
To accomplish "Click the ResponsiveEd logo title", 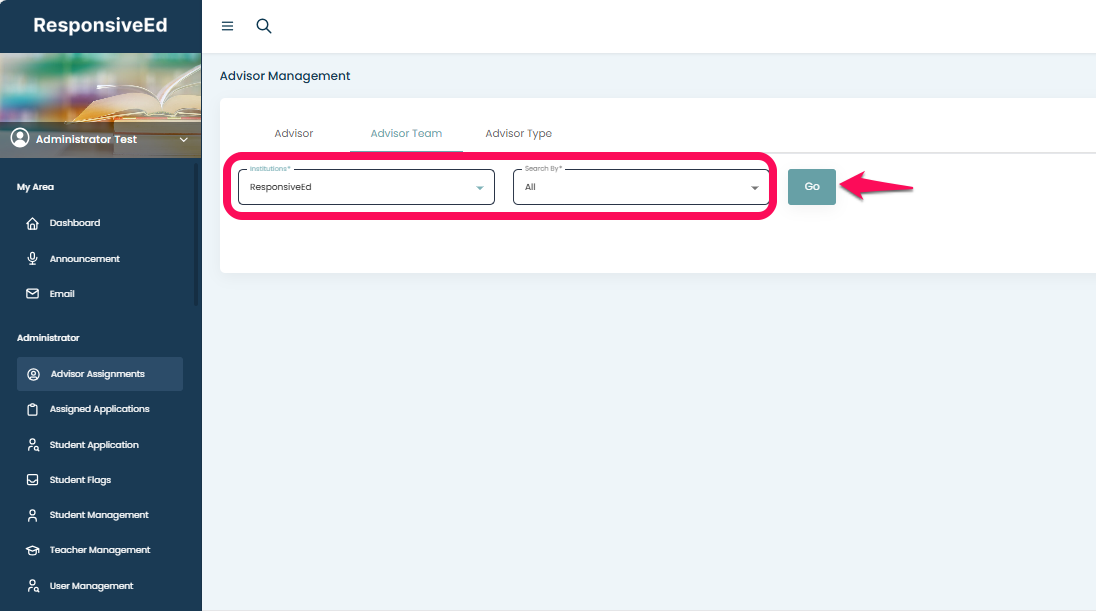I will click(x=100, y=26).
